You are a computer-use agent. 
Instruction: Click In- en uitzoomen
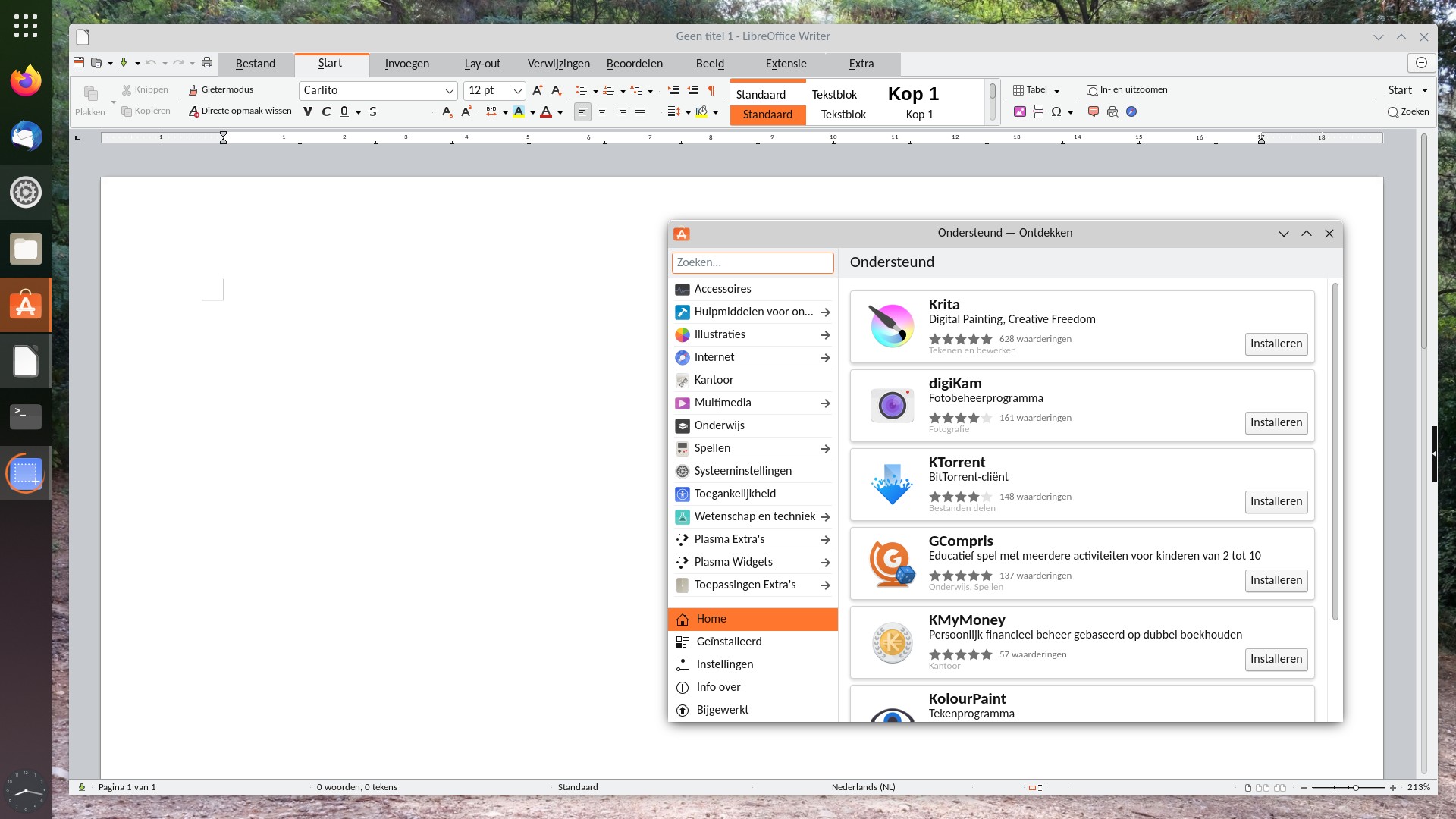[1127, 90]
